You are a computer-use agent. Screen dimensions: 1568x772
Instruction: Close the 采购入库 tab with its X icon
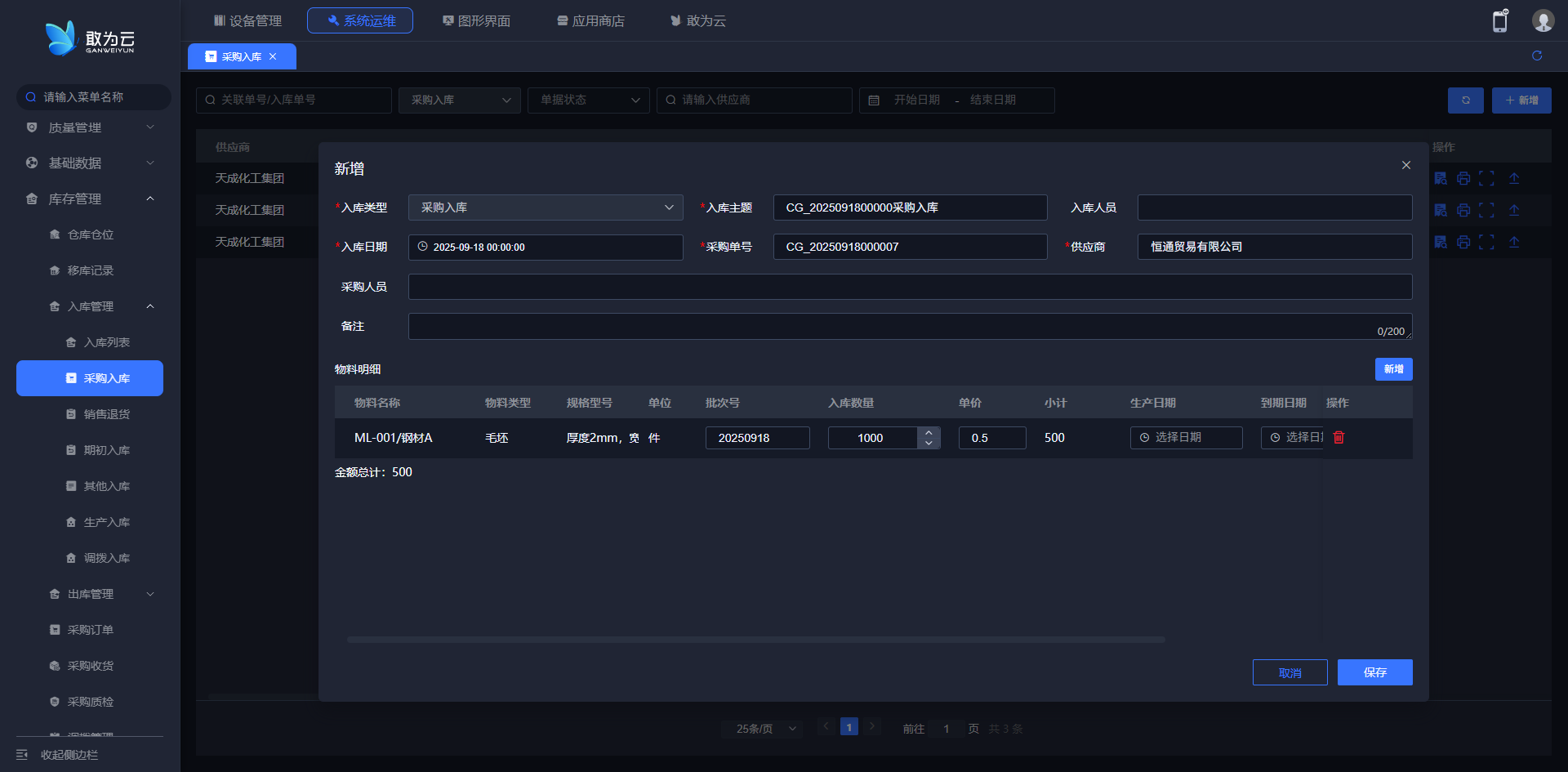[273, 56]
